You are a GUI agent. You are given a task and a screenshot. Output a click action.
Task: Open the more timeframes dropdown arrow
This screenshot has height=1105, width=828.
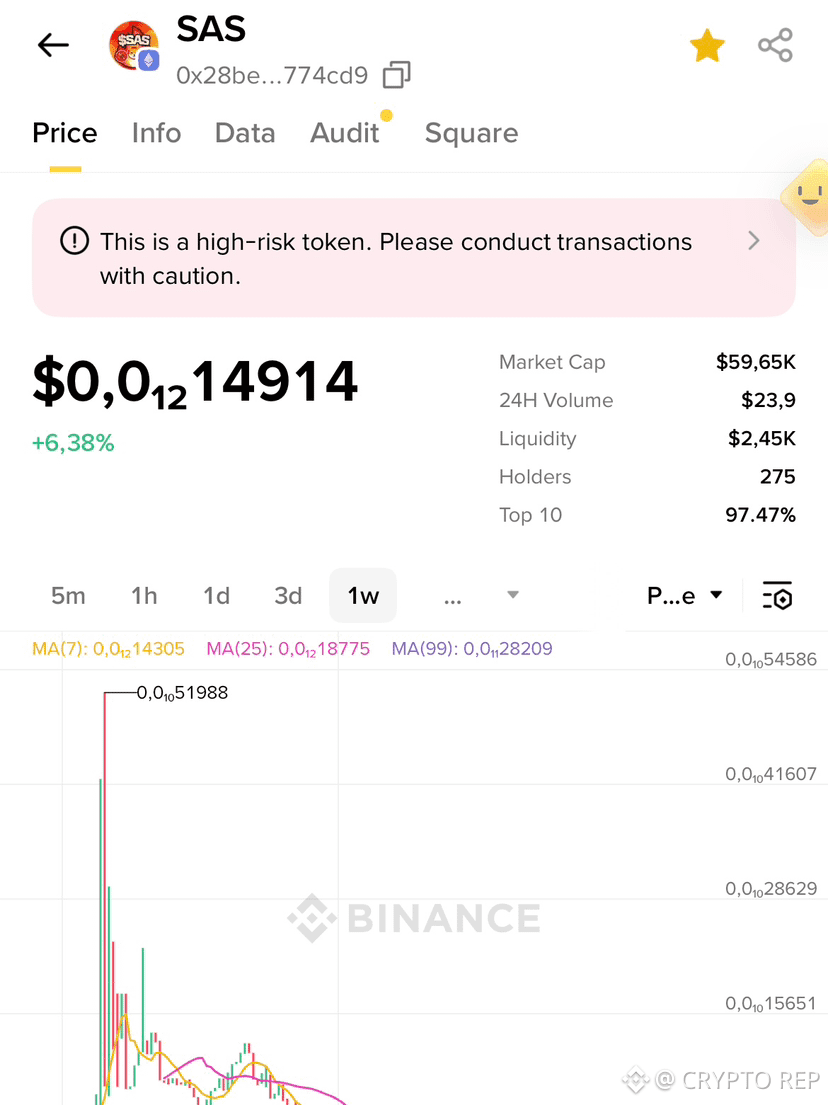click(513, 595)
